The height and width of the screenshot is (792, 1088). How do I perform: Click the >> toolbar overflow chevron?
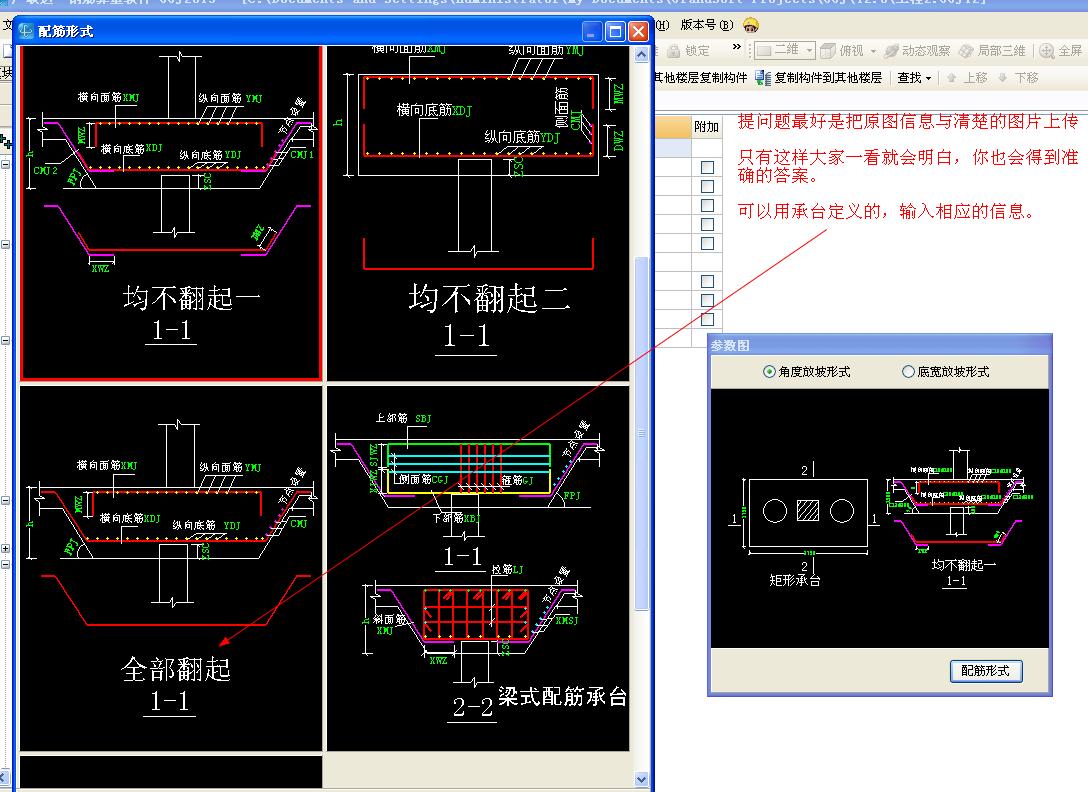coord(736,47)
